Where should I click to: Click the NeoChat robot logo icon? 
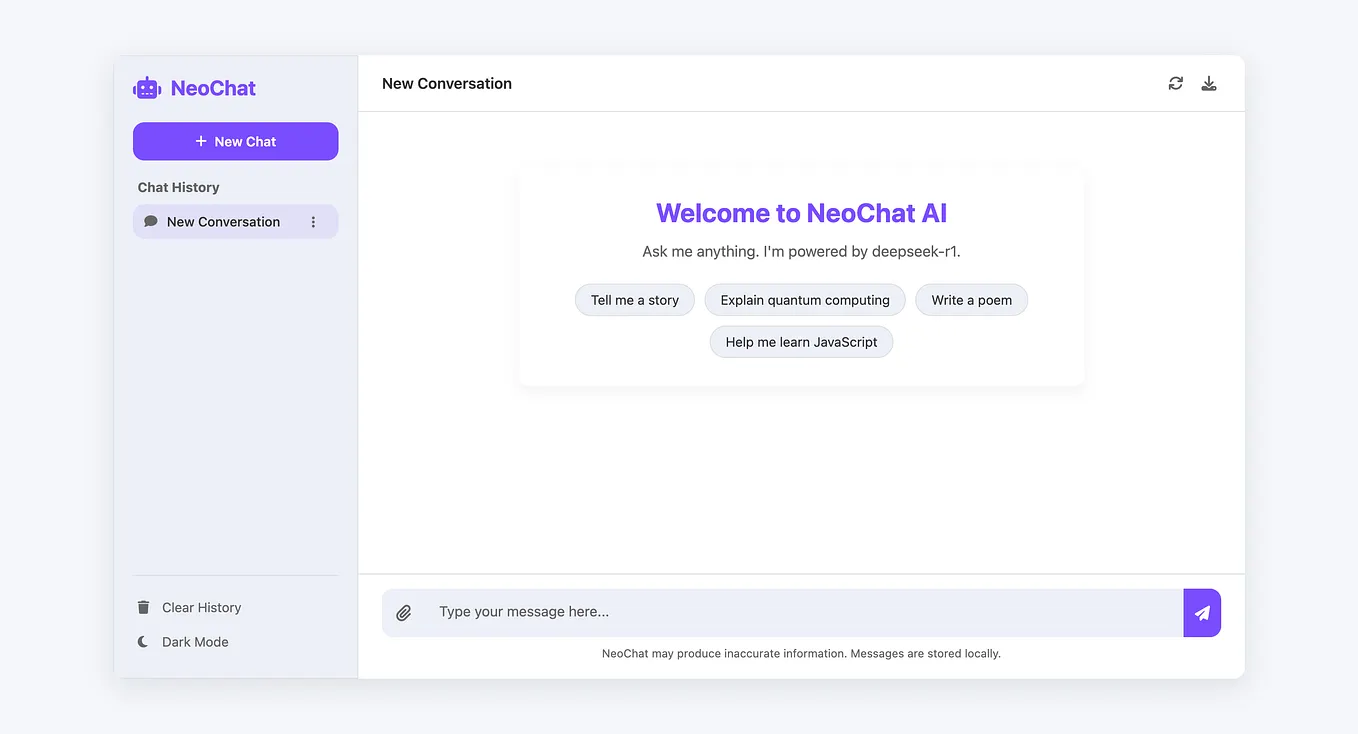146,88
